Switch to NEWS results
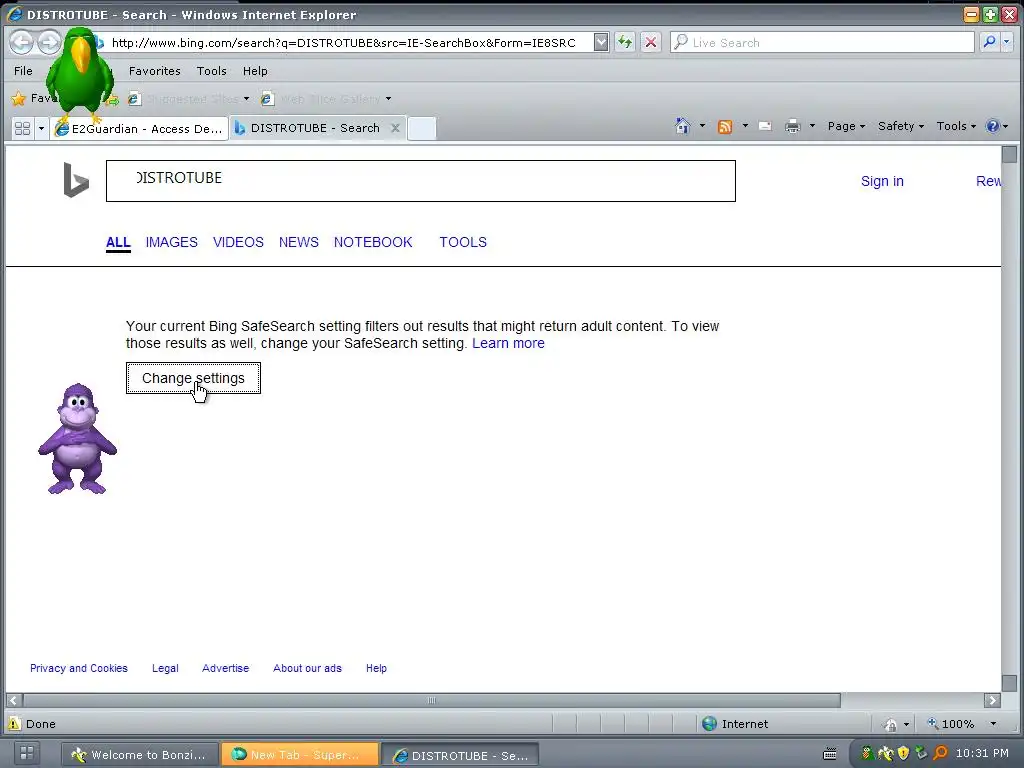Image resolution: width=1024 pixels, height=768 pixels. point(298,242)
